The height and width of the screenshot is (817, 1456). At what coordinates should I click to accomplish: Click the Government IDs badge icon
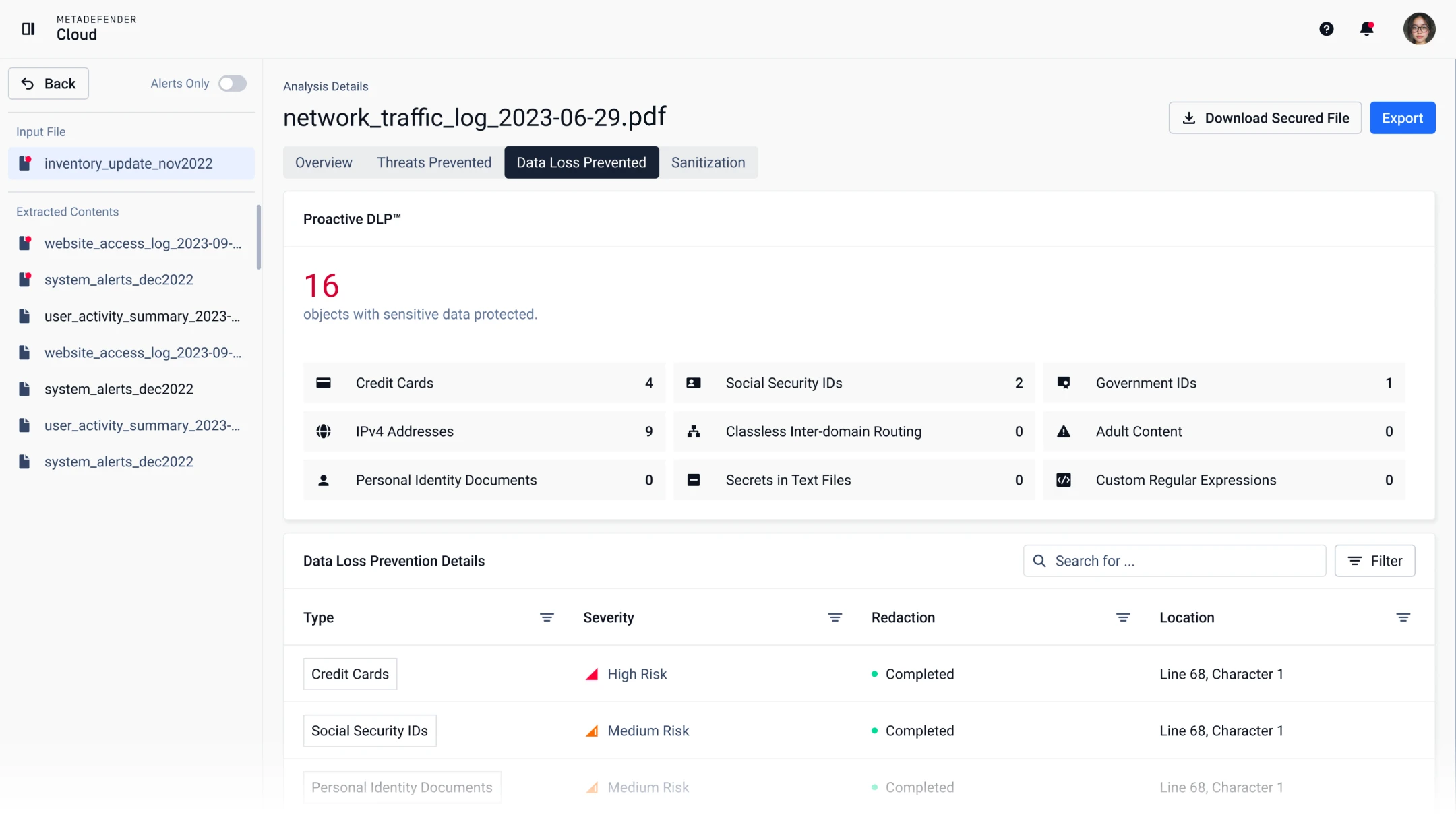point(1064,383)
